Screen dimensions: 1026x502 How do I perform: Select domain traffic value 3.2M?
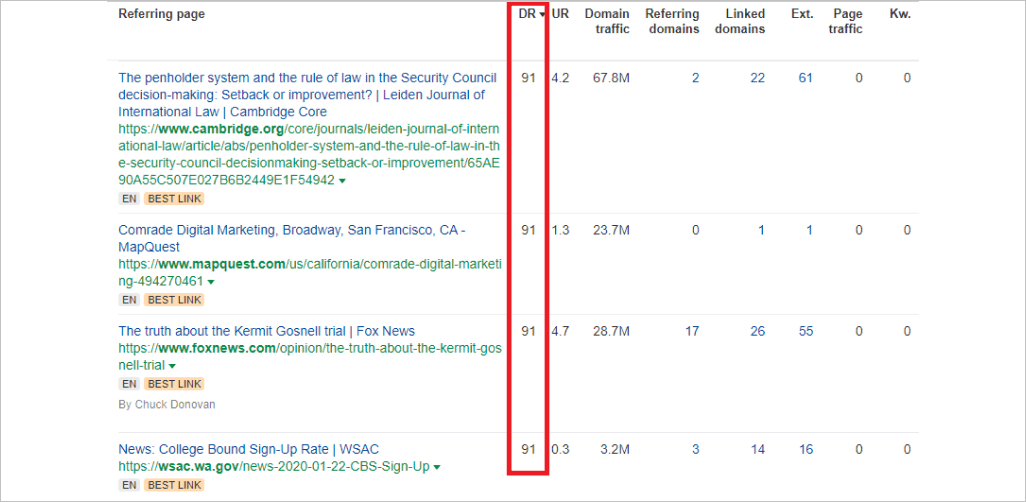(615, 450)
